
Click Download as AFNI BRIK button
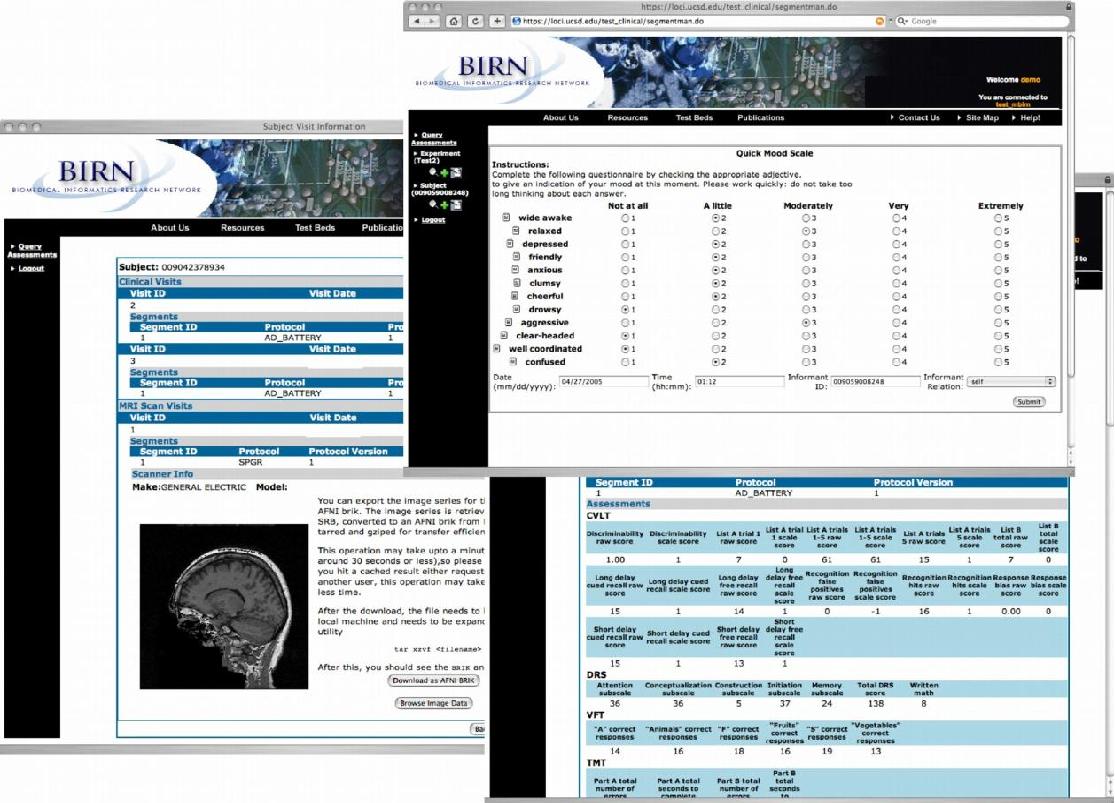click(x=433, y=681)
